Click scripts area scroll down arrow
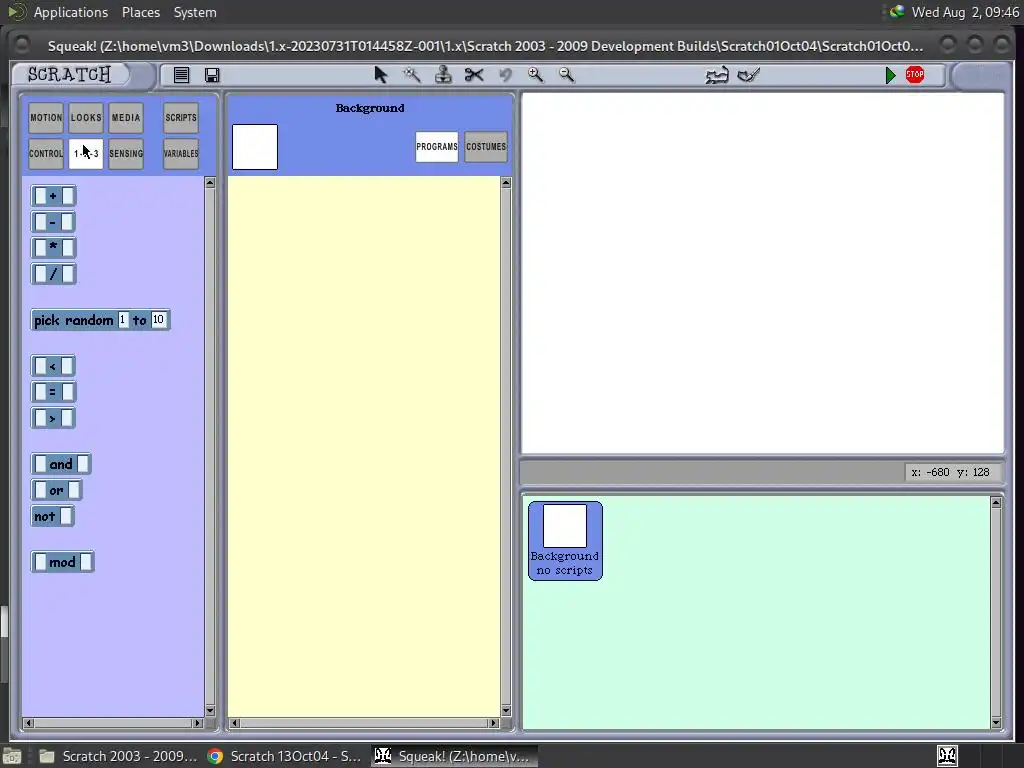Image resolution: width=1024 pixels, height=768 pixels. coord(506,711)
